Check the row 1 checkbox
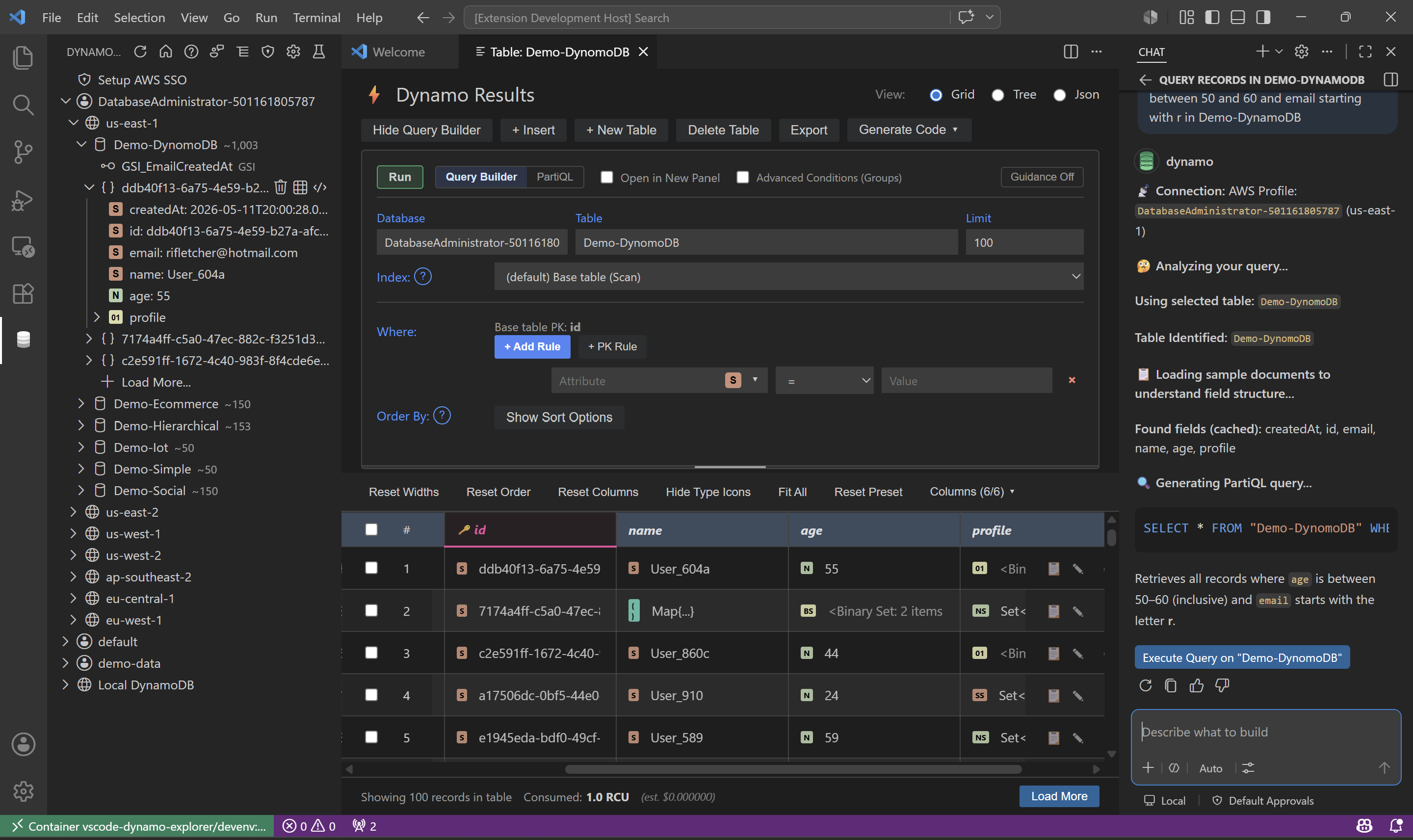The image size is (1413, 840). coord(371,568)
